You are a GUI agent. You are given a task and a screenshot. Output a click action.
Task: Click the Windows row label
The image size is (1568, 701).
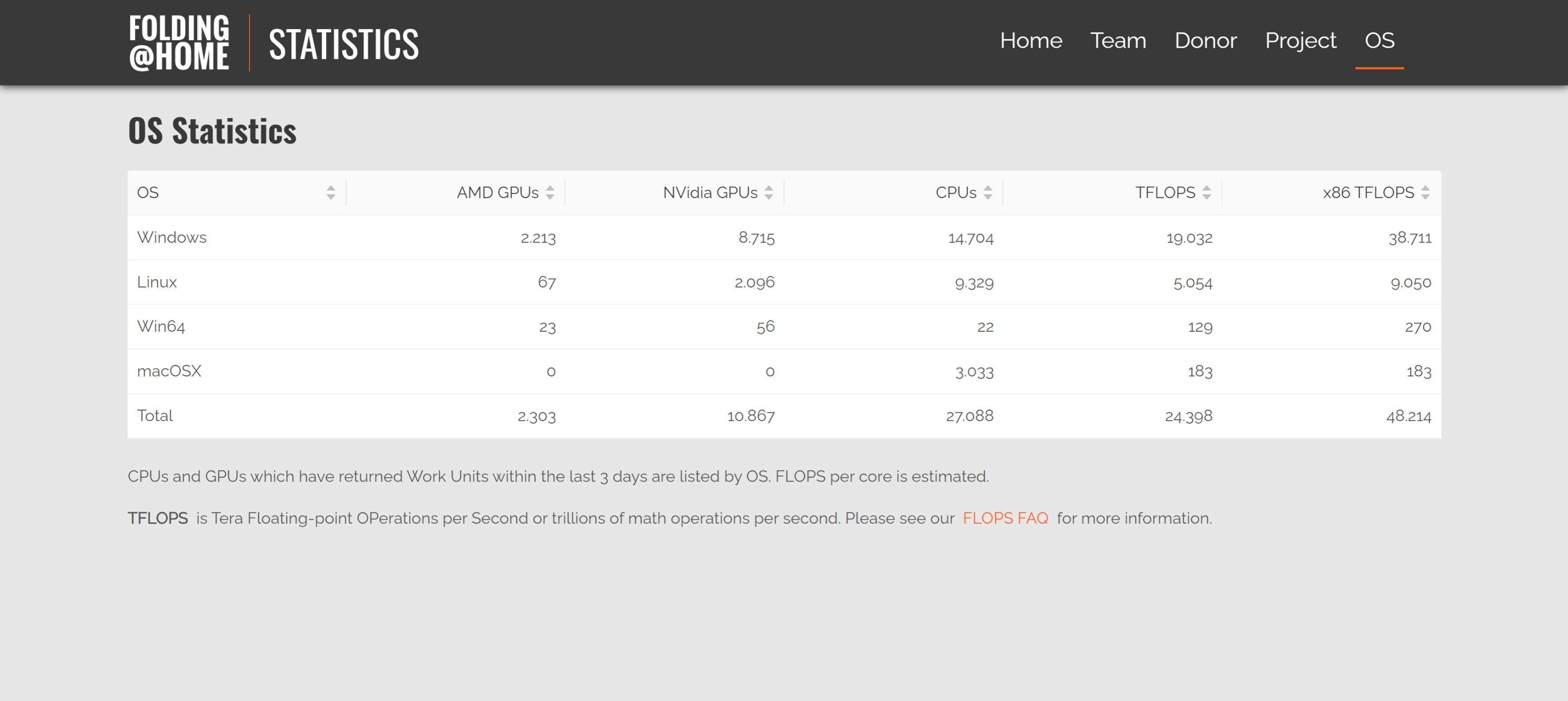172,237
